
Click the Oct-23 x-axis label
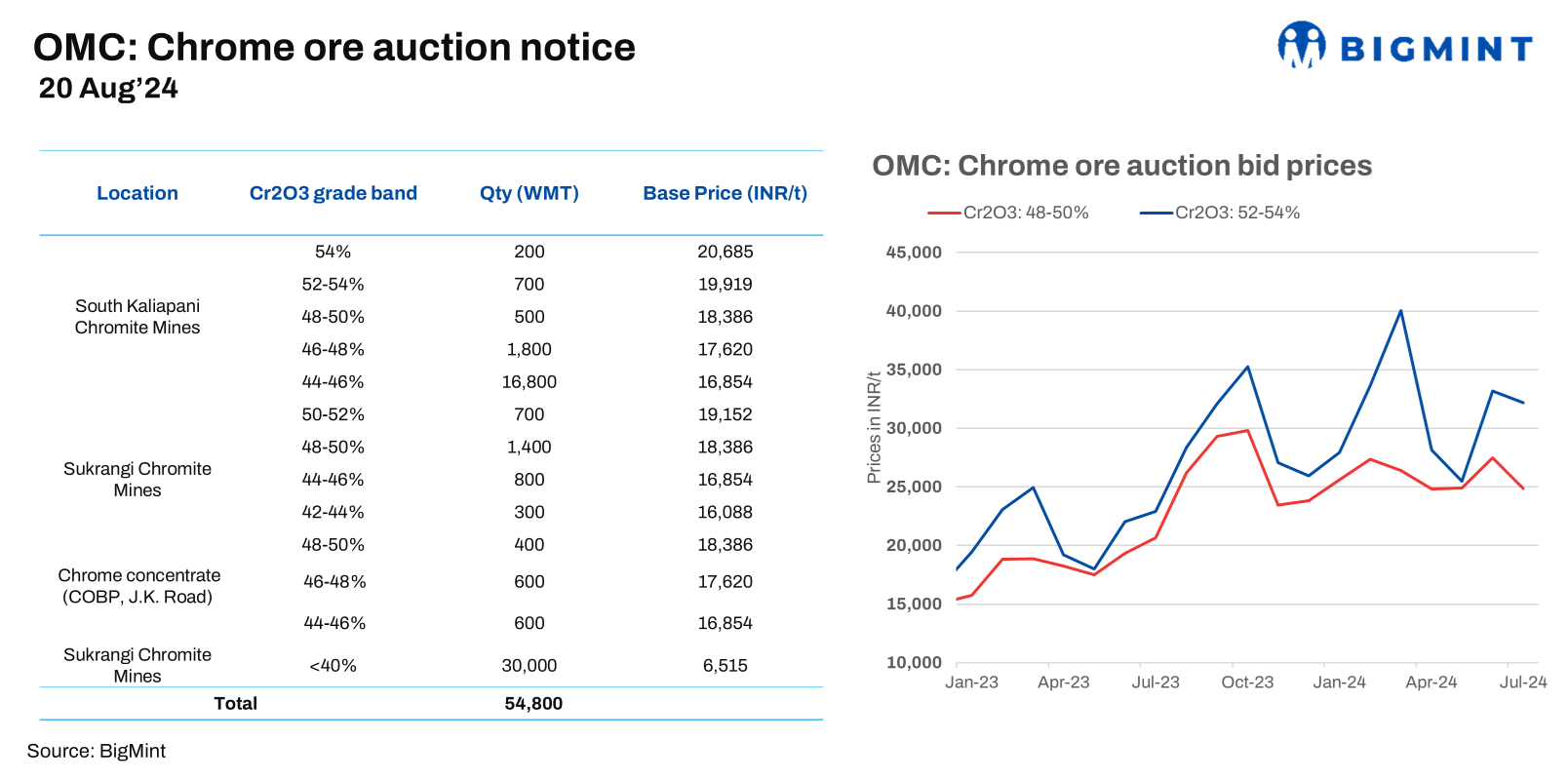(x=1247, y=683)
